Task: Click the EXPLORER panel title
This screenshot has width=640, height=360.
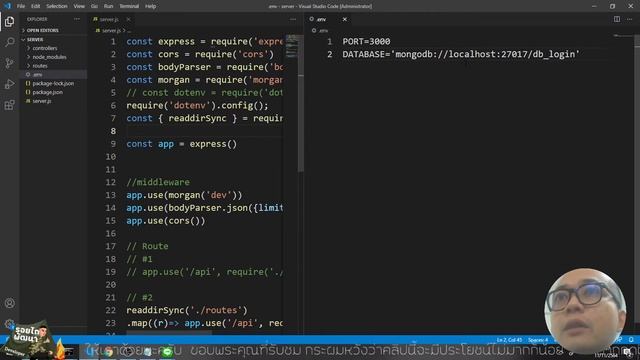Action: coord(37,19)
